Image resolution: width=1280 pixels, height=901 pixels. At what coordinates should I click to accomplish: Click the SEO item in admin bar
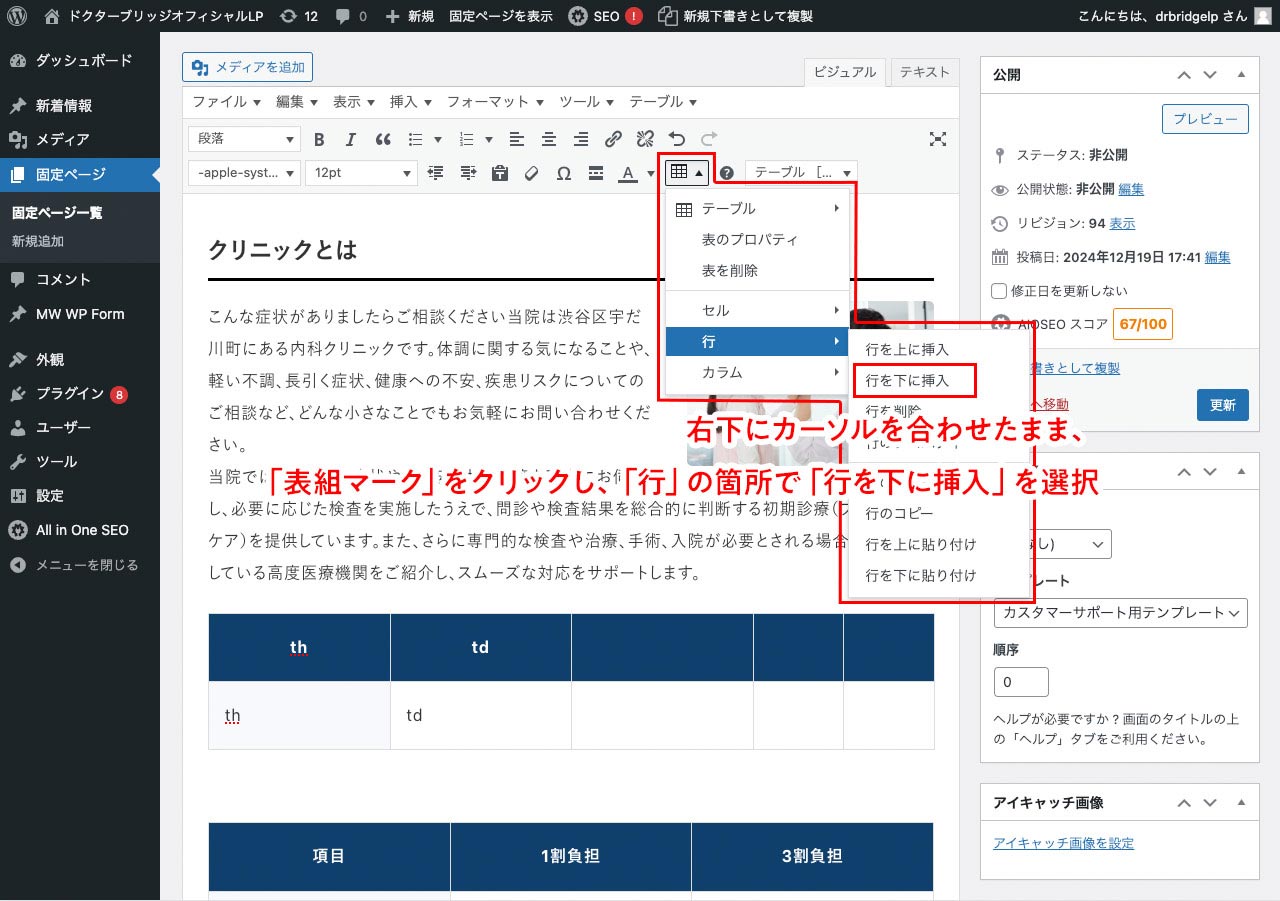click(x=605, y=16)
